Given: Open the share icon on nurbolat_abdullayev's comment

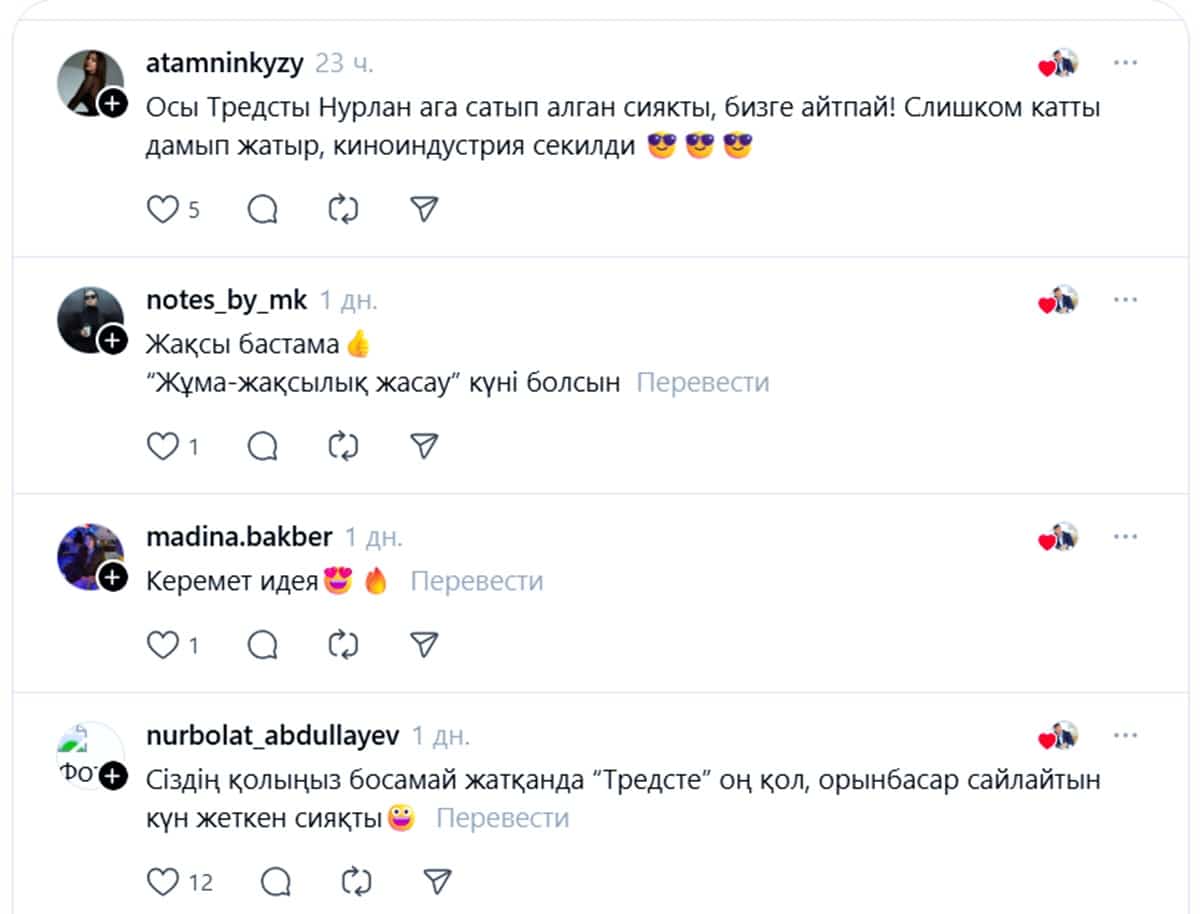Looking at the screenshot, I should (x=437, y=881).
